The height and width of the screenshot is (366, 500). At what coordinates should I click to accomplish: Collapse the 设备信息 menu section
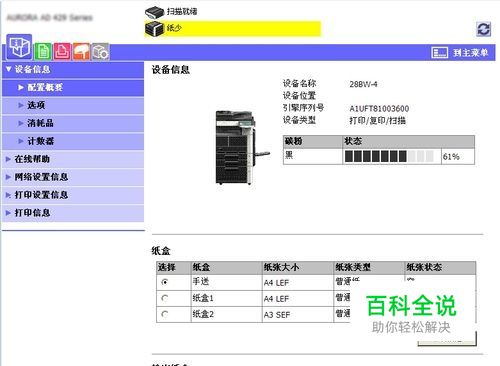(73, 70)
